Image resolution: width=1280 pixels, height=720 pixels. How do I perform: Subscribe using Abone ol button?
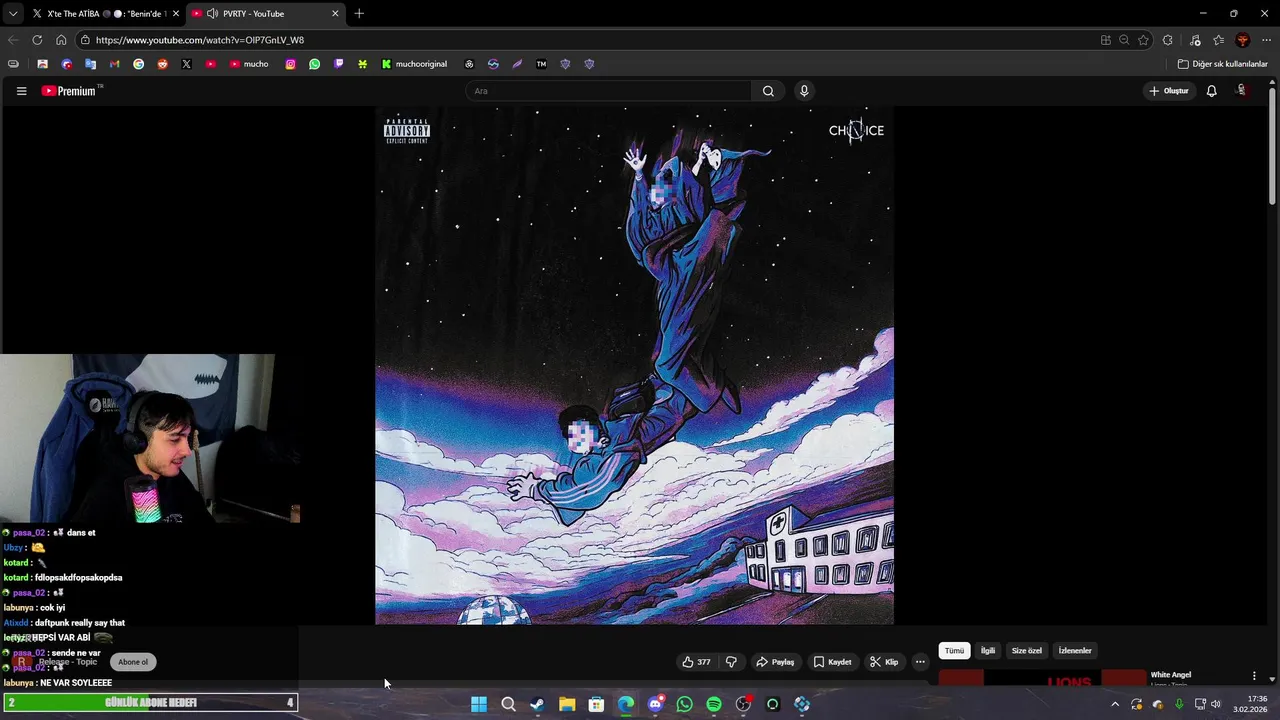(x=133, y=662)
